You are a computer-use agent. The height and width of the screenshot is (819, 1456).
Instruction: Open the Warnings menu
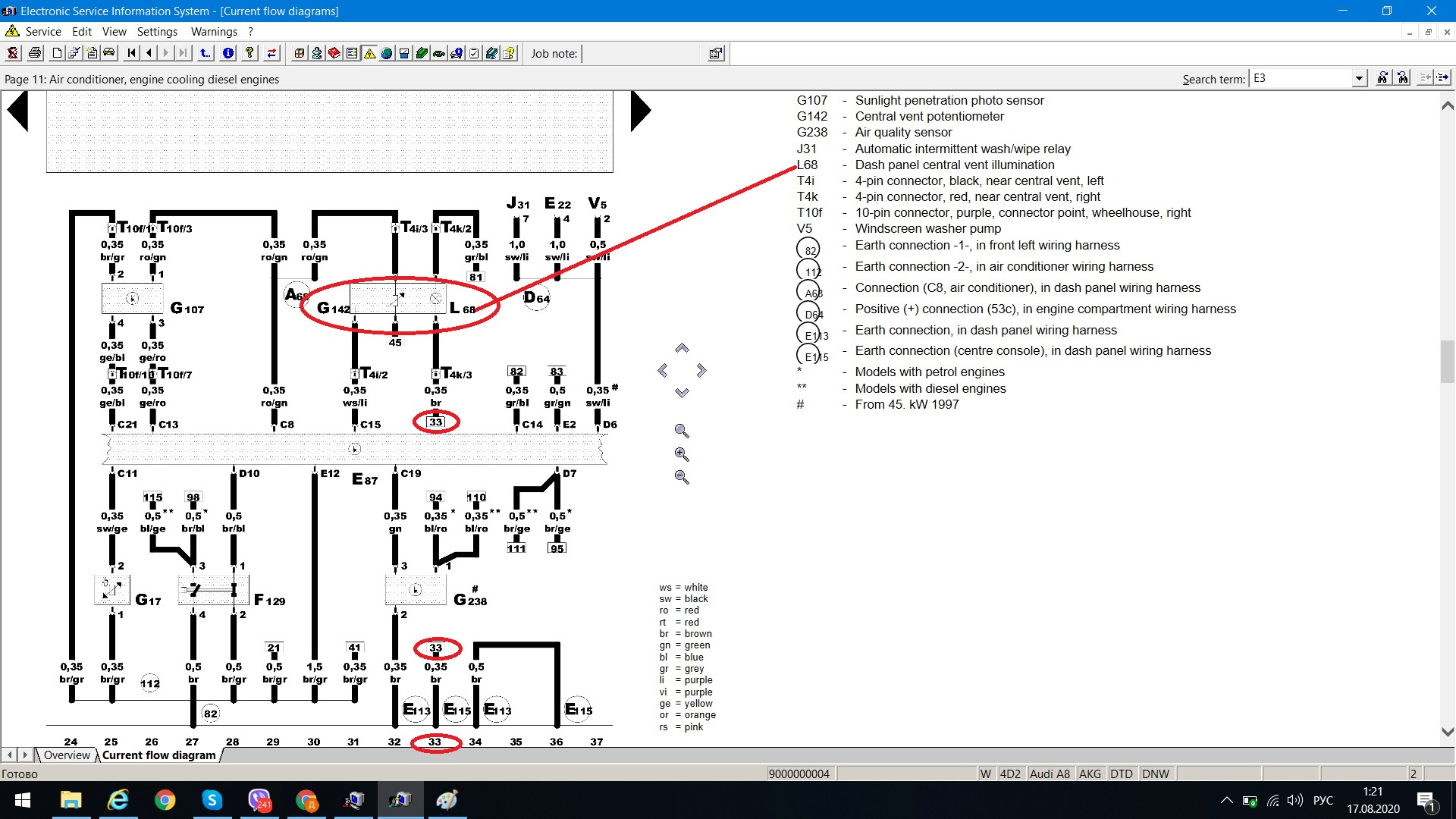[x=214, y=32]
